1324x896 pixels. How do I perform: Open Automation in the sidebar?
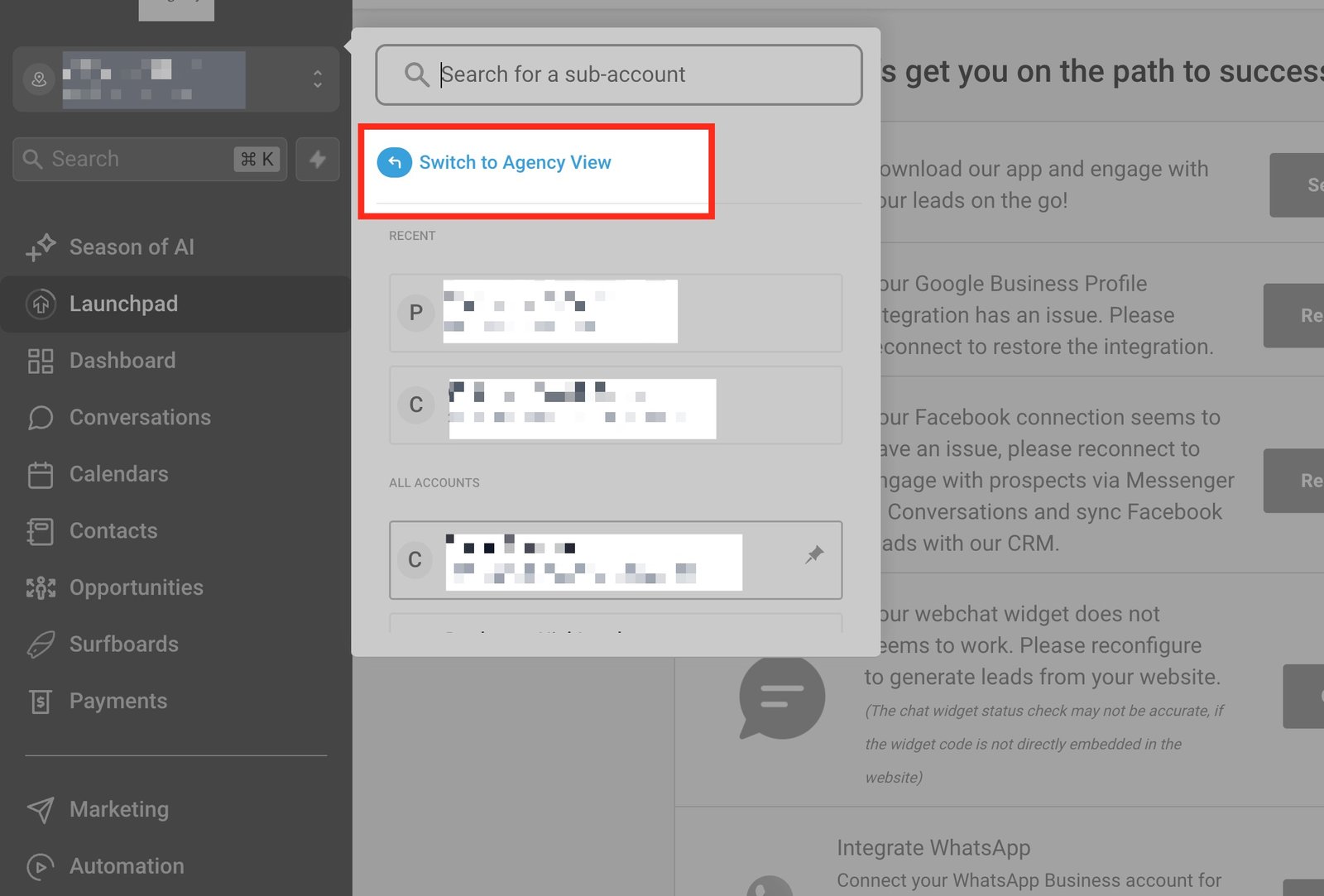click(x=127, y=866)
